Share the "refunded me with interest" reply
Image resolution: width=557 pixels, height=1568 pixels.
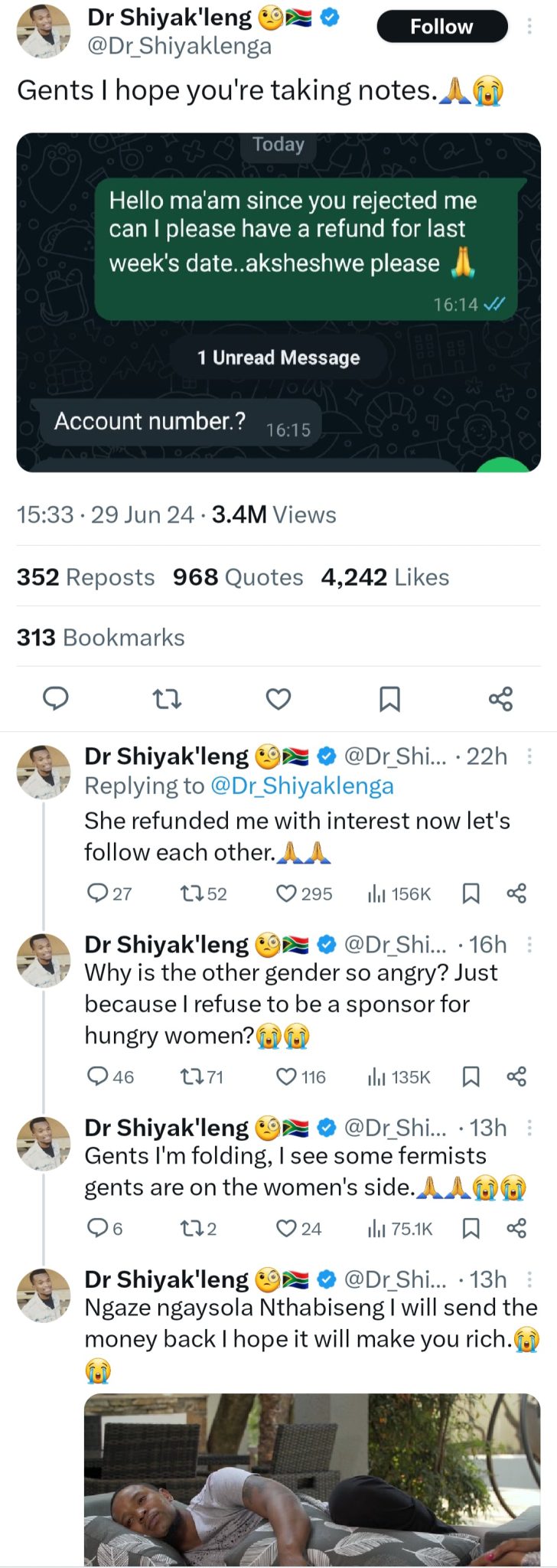click(516, 893)
